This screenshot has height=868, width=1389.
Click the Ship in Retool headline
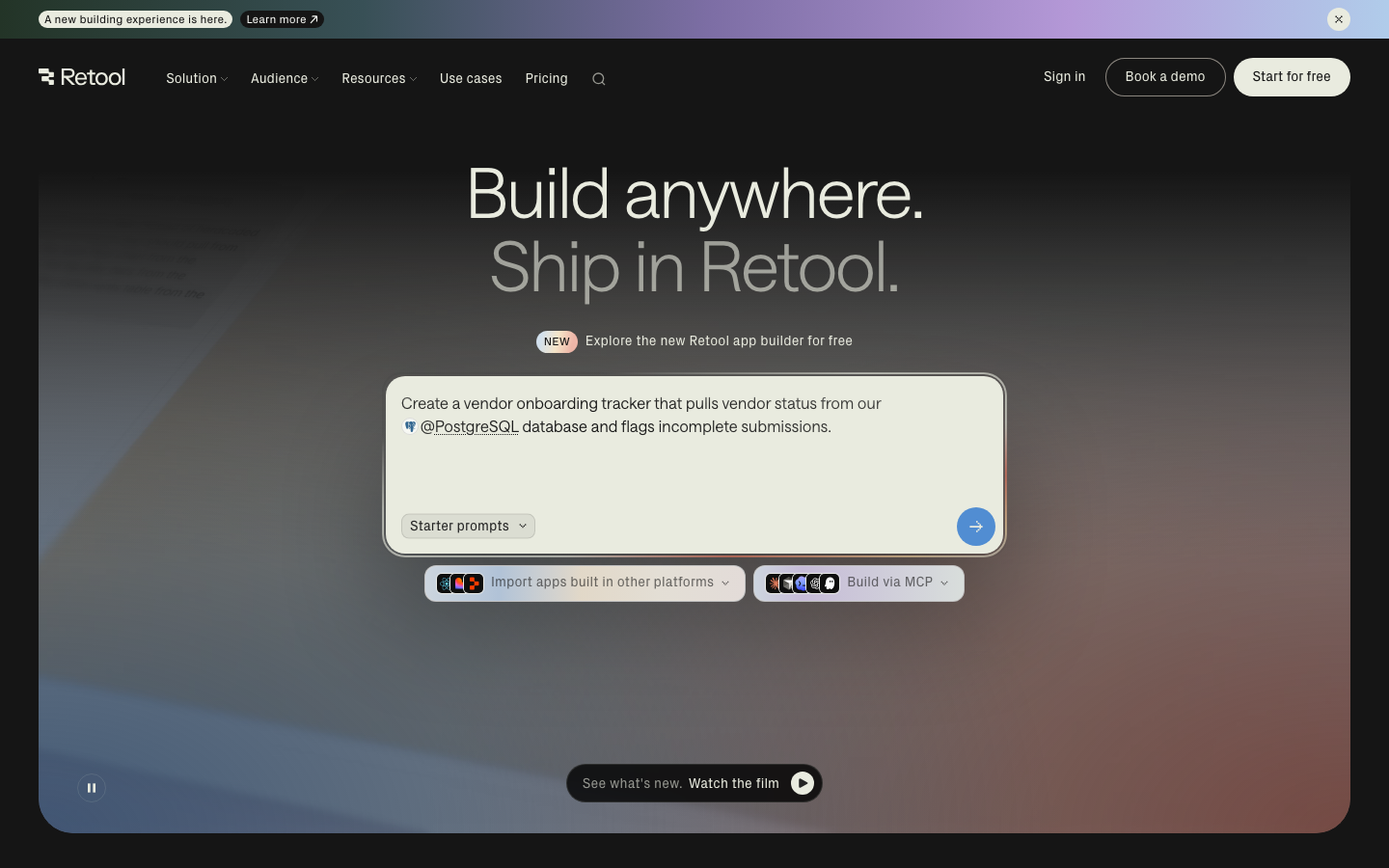coord(694,268)
